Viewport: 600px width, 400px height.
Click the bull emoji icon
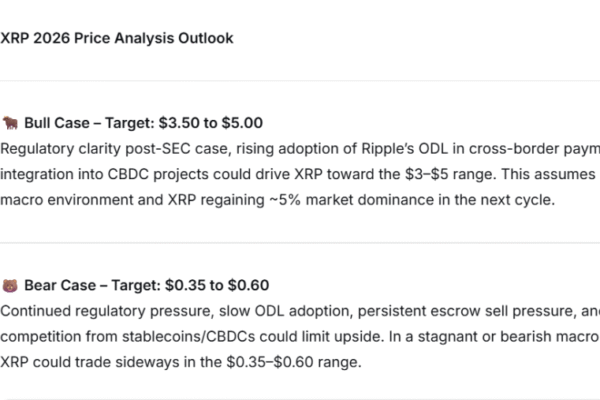tap(10, 124)
